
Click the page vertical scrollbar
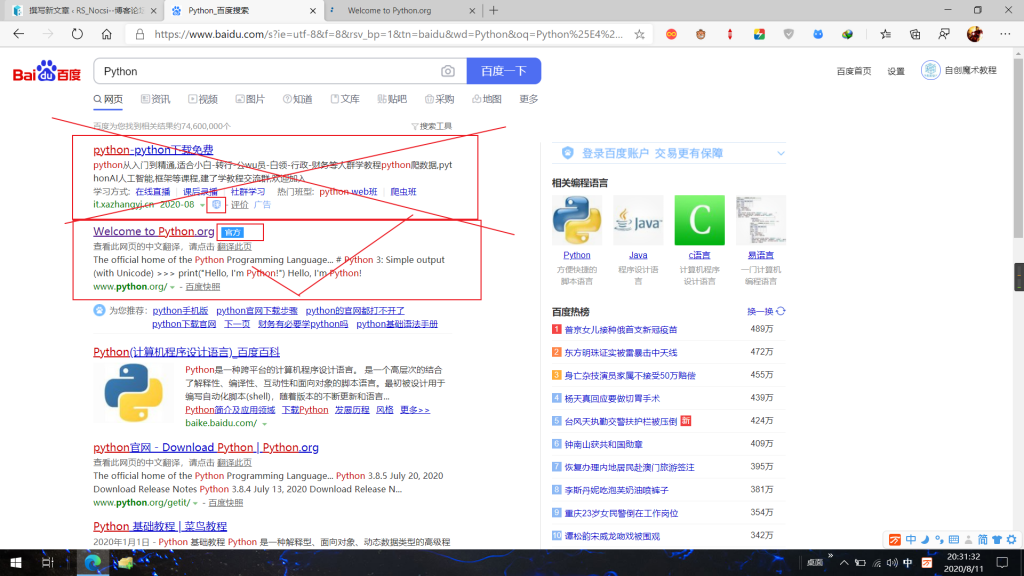(1018, 149)
